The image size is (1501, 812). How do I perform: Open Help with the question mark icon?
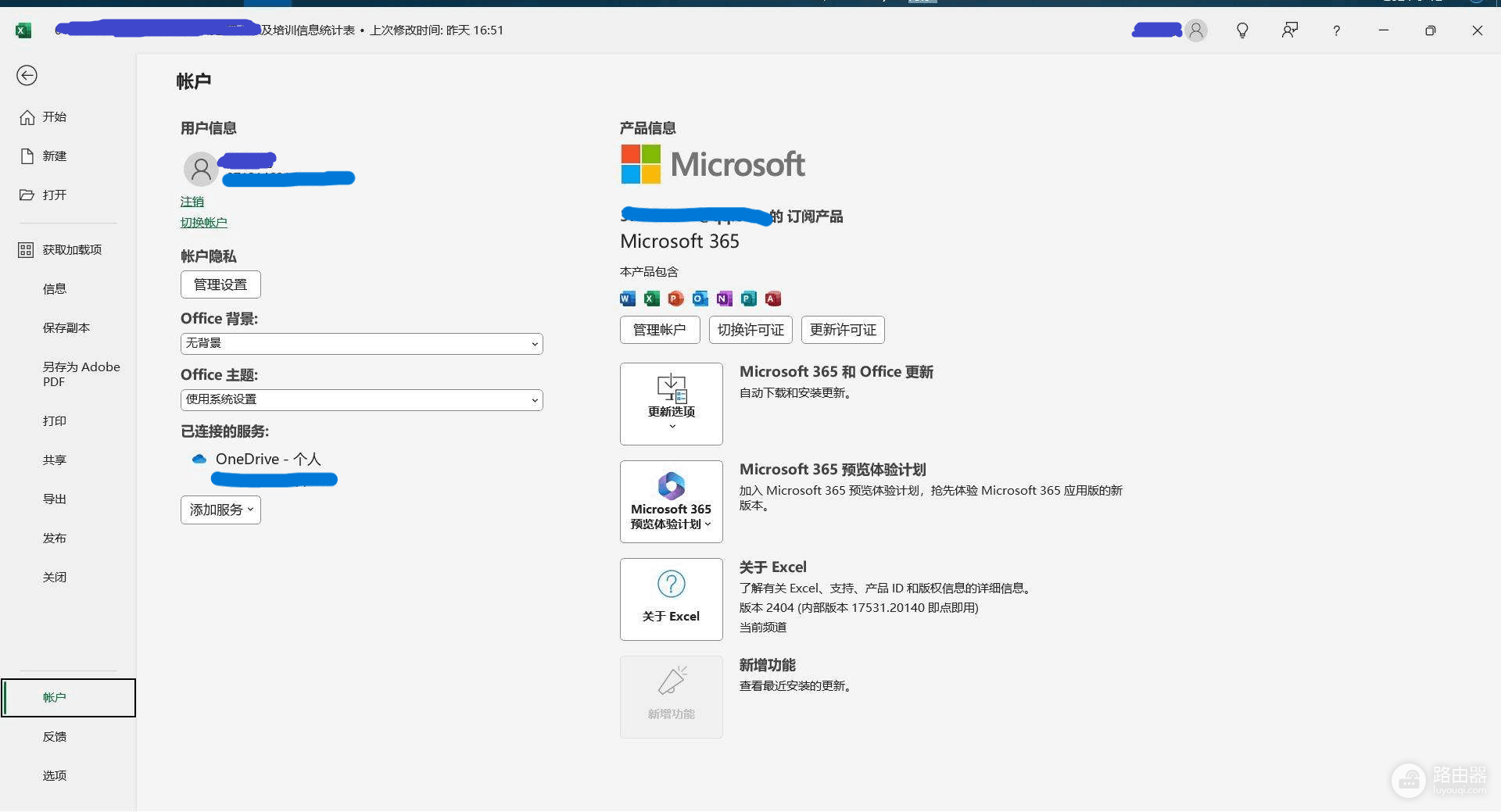[x=1337, y=30]
